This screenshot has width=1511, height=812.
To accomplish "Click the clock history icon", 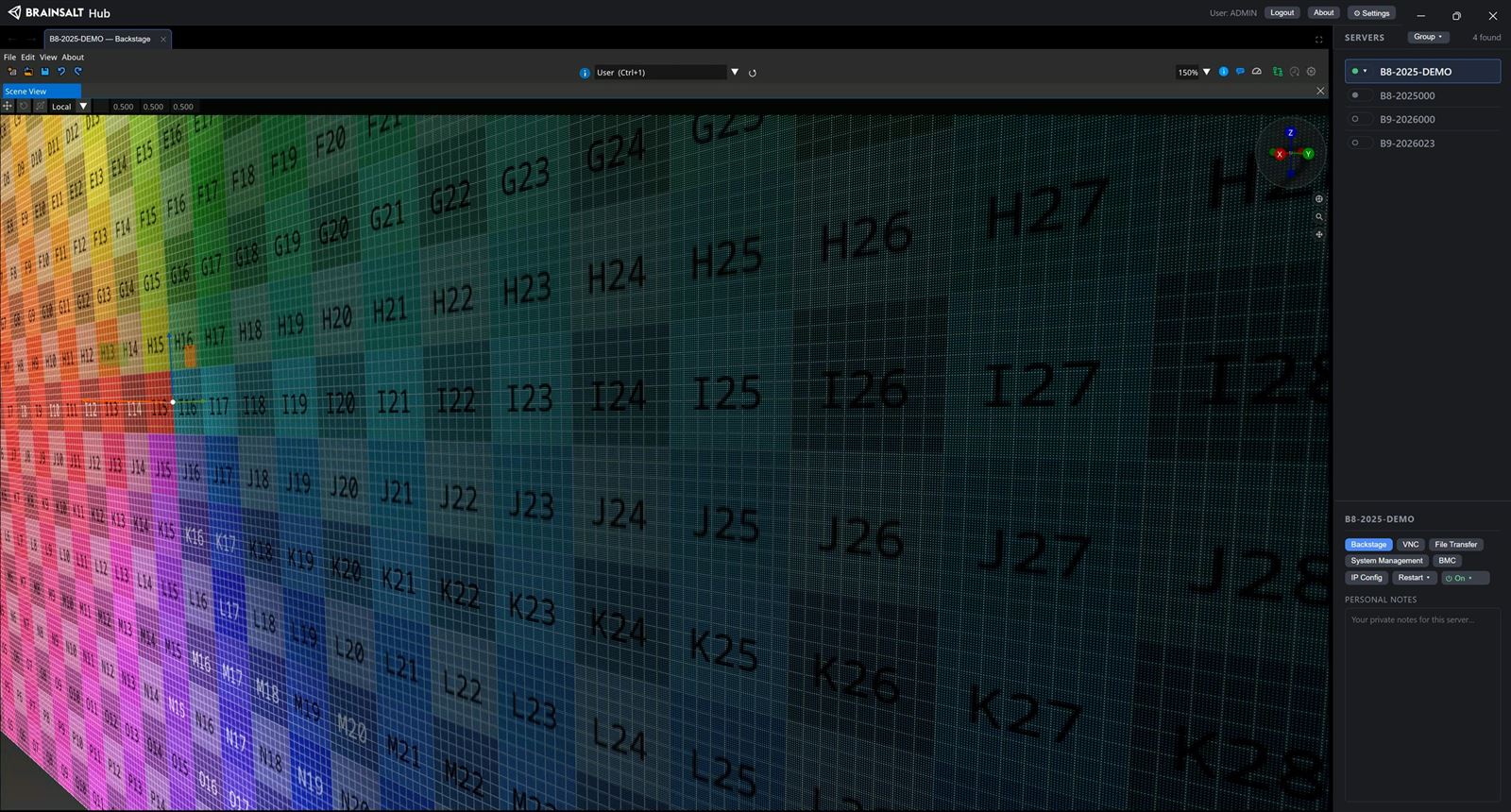I will 1295,72.
